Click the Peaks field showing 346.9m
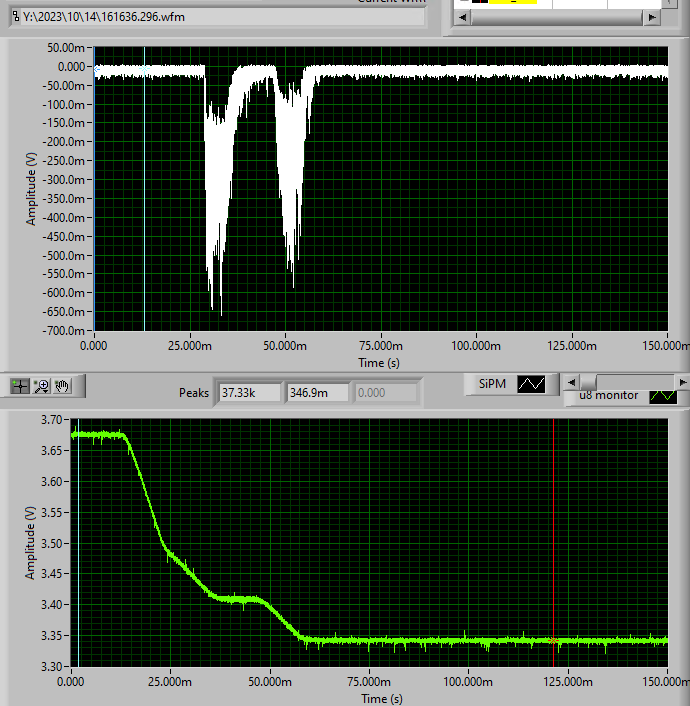690x706 pixels. (x=318, y=393)
